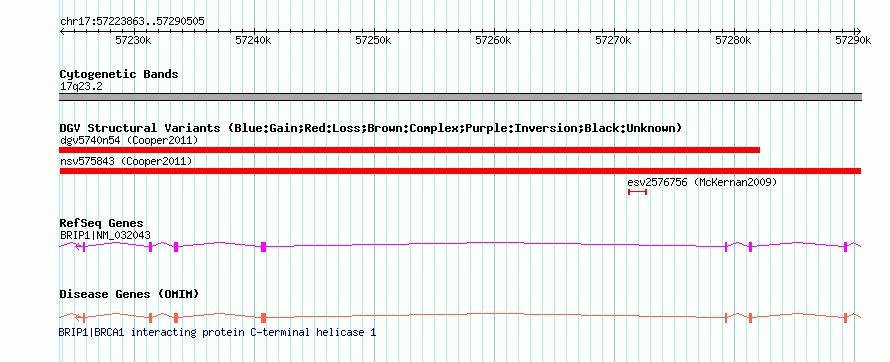Click the 57230k ruler tick label

(133, 40)
